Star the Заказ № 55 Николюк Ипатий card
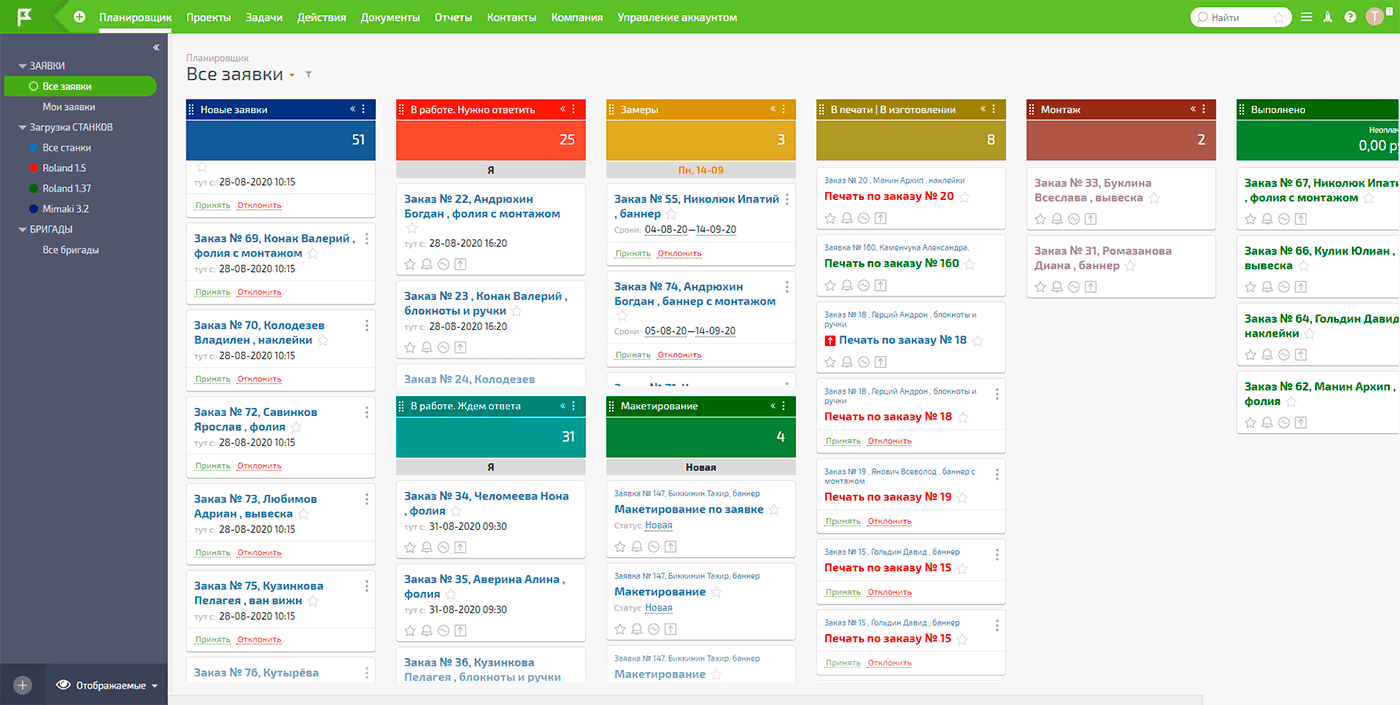This screenshot has height=705, width=1400. [671, 214]
